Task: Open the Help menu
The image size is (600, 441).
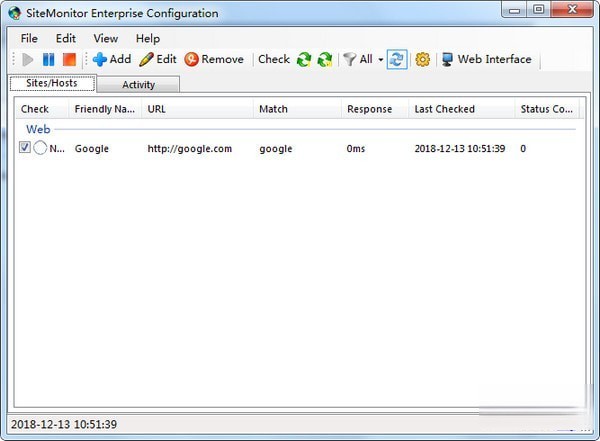Action: [148, 38]
